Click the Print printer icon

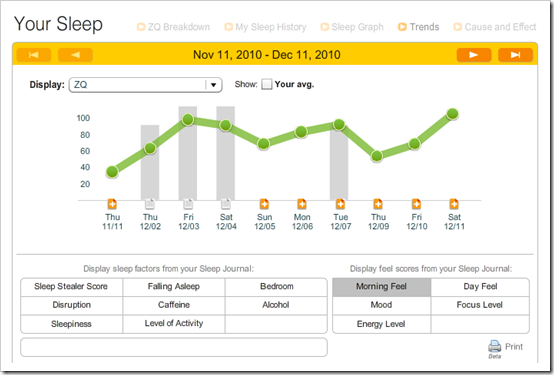coord(495,346)
